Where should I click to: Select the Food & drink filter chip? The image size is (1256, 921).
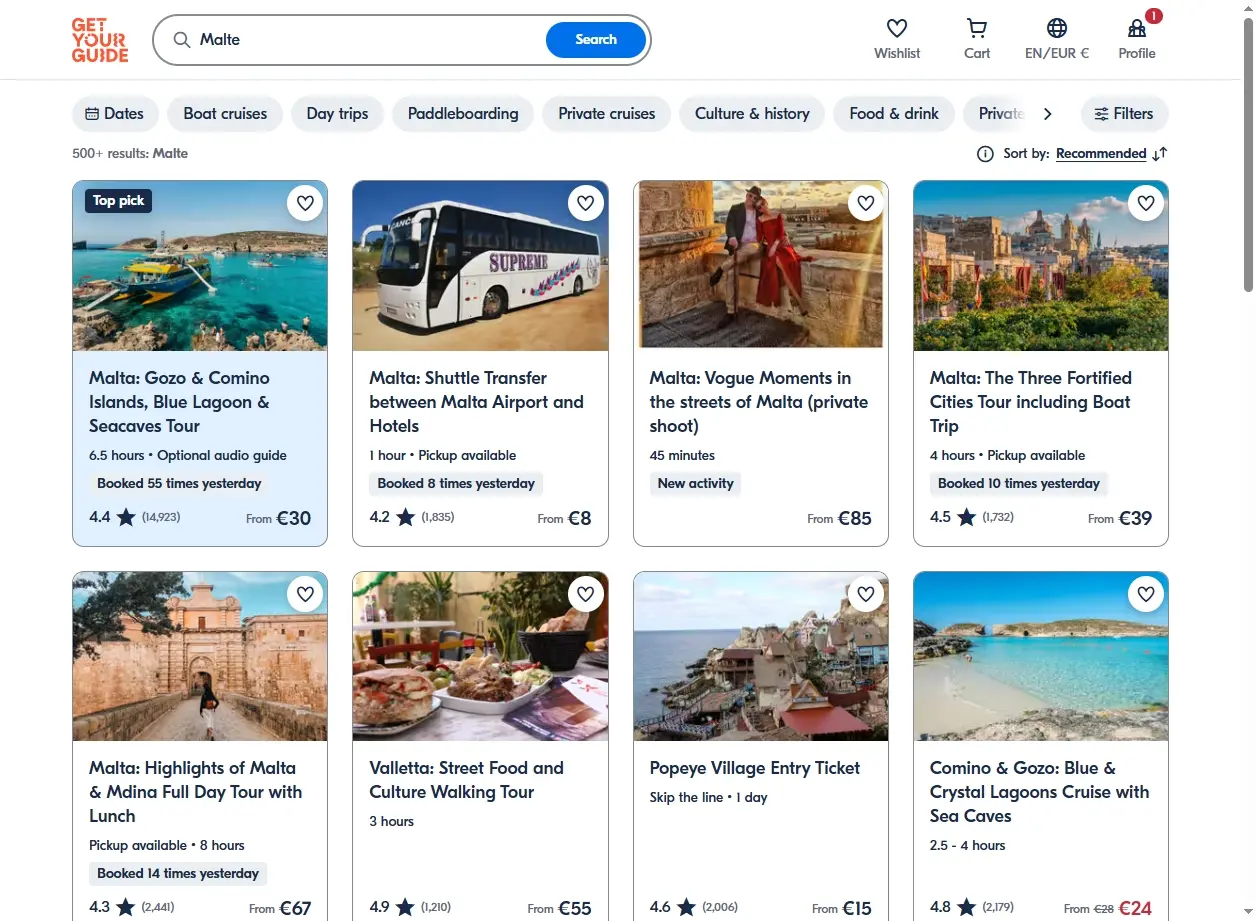coord(894,114)
